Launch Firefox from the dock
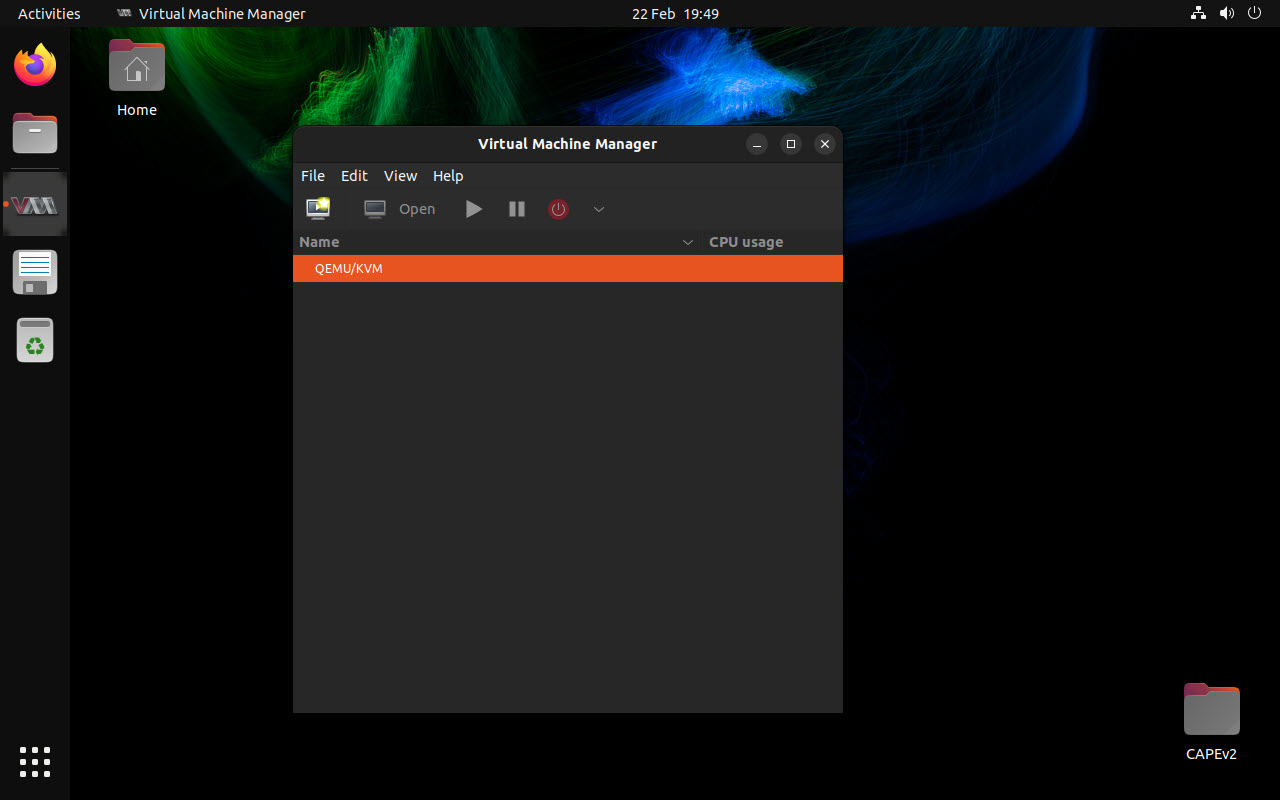1280x800 pixels. [34, 64]
